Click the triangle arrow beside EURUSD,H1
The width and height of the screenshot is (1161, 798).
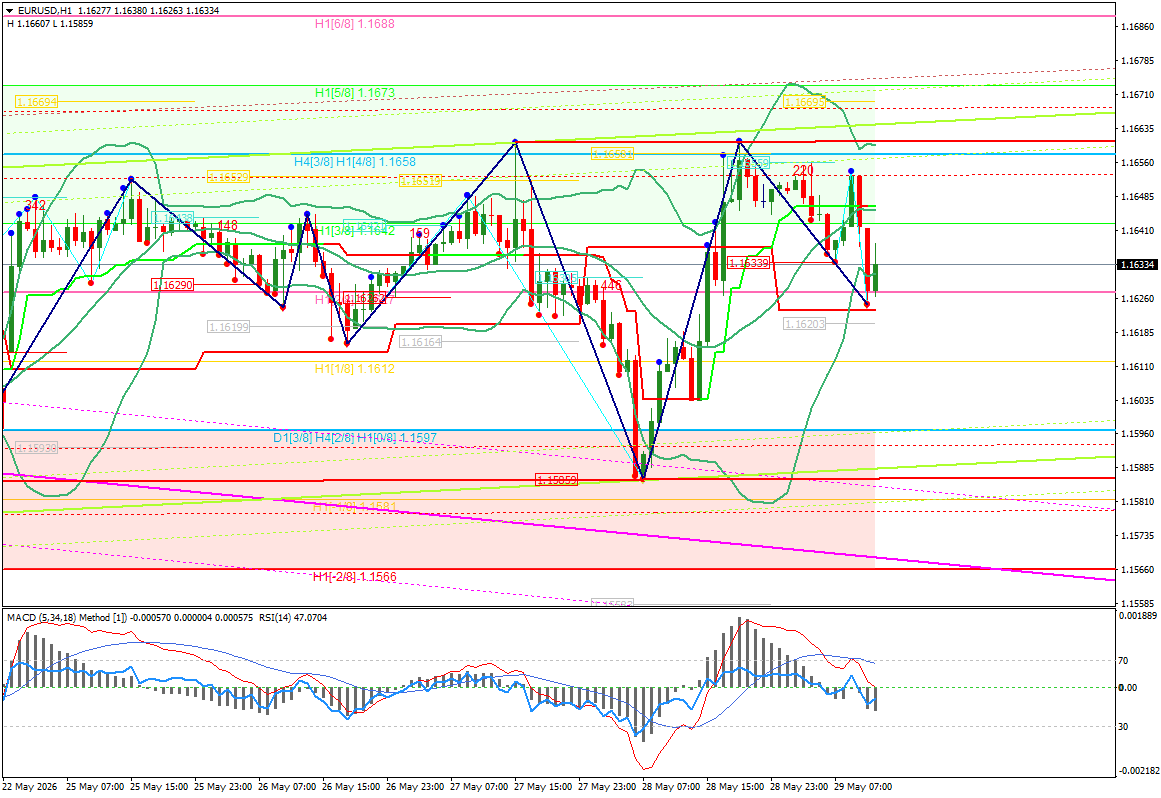pyautogui.click(x=10, y=11)
